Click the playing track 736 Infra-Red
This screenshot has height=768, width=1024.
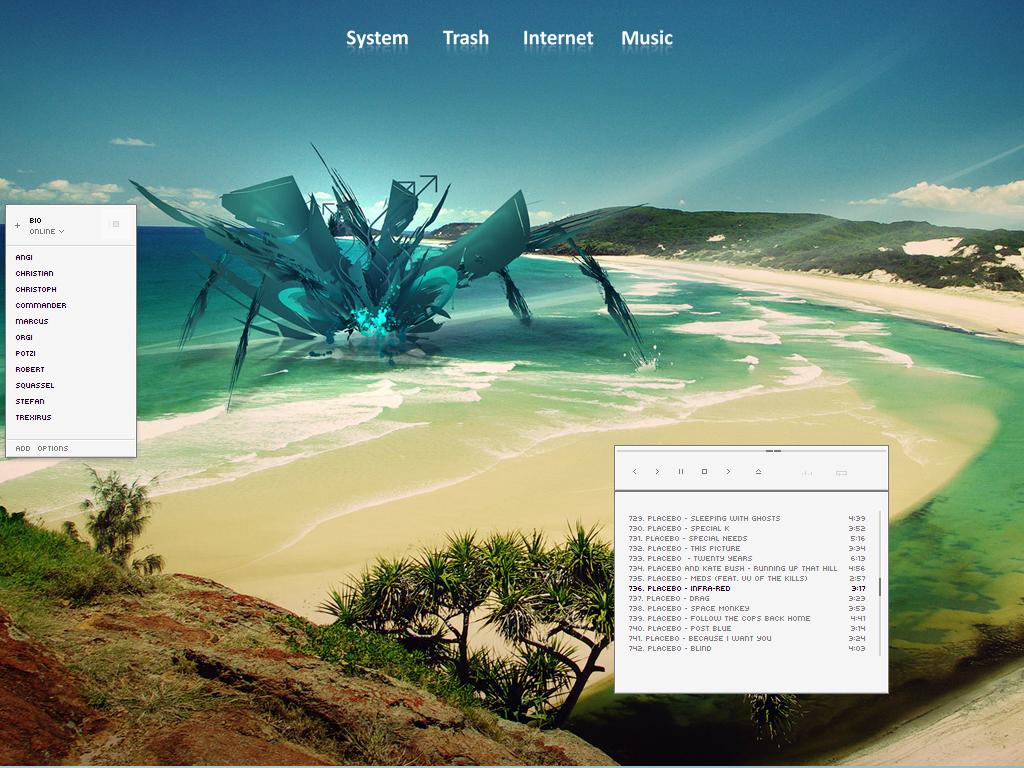[x=747, y=588]
